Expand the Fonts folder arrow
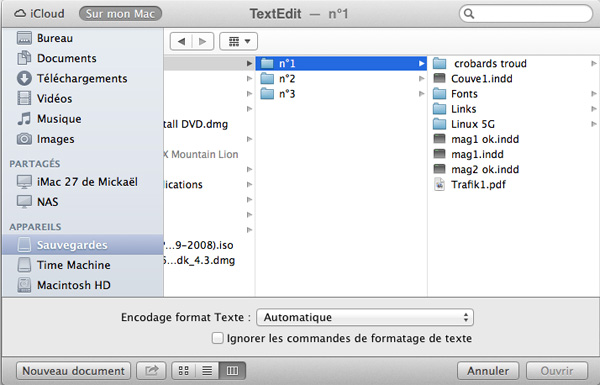Viewport: 600px width, 385px height. (593, 94)
